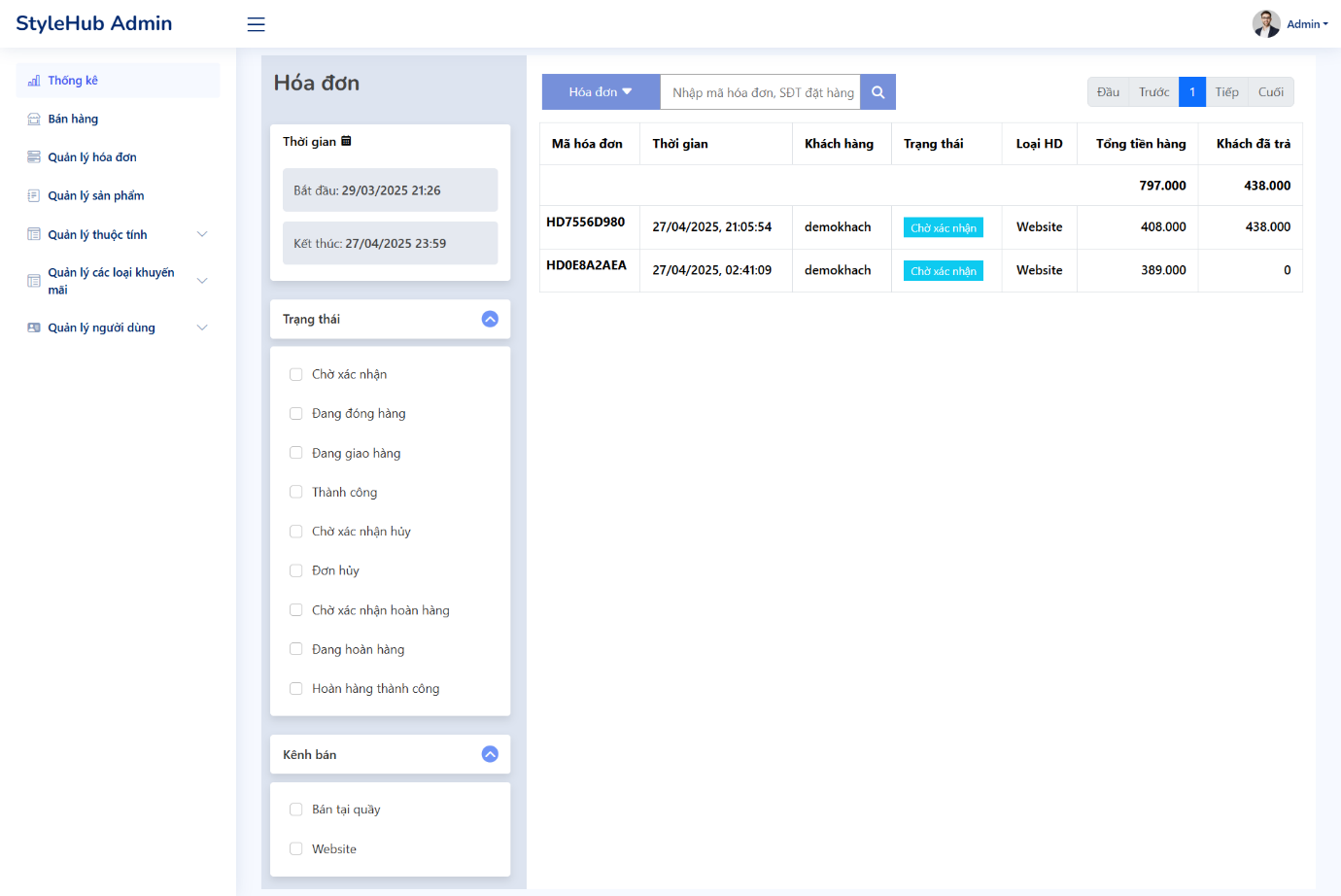Open Quản lý hóa đơn in sidebar

tap(118, 156)
